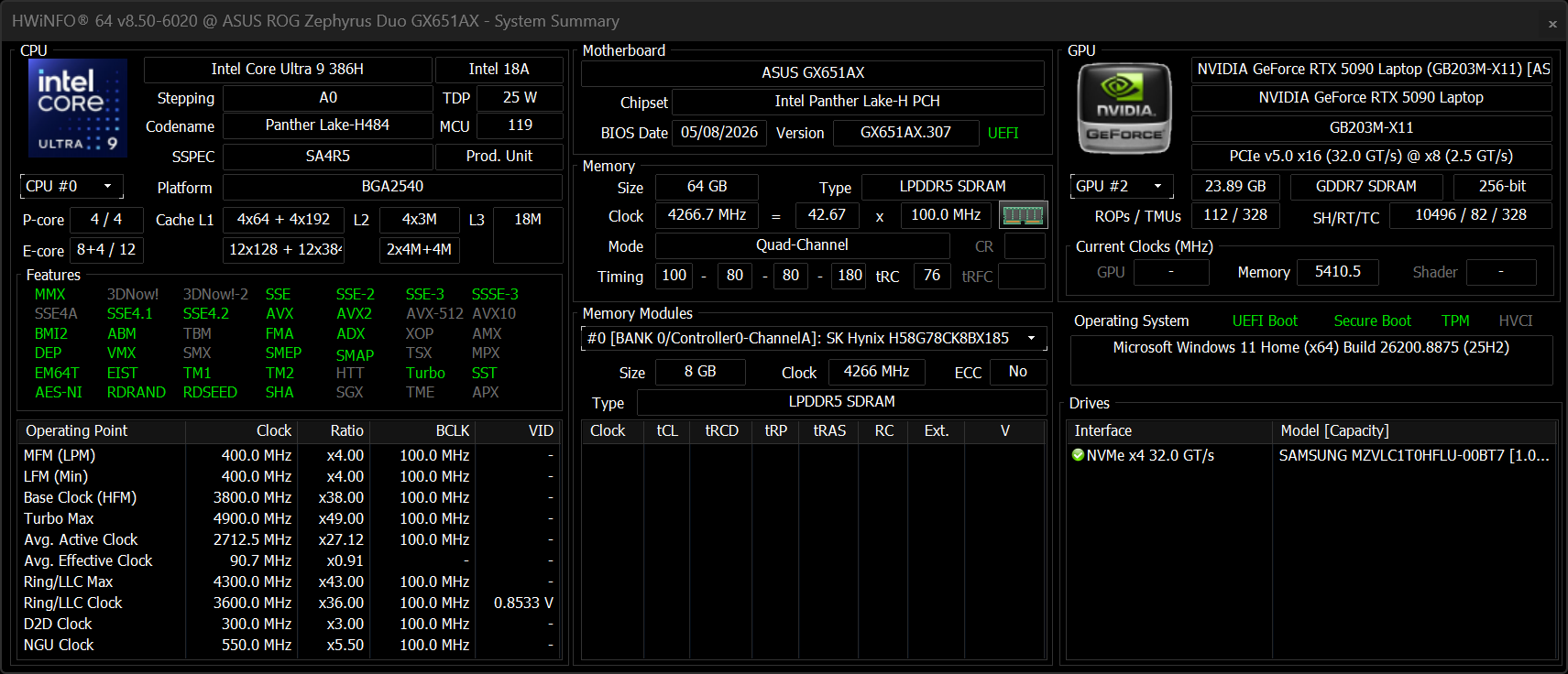Click the SSPEC value SA4R5

(328, 157)
